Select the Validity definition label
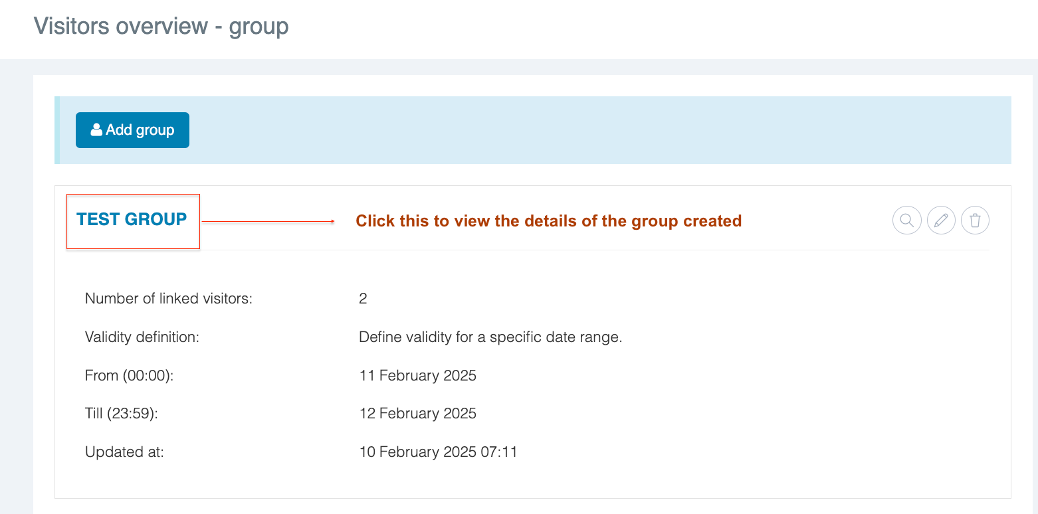Screen dimensions: 1038x514 [142, 337]
